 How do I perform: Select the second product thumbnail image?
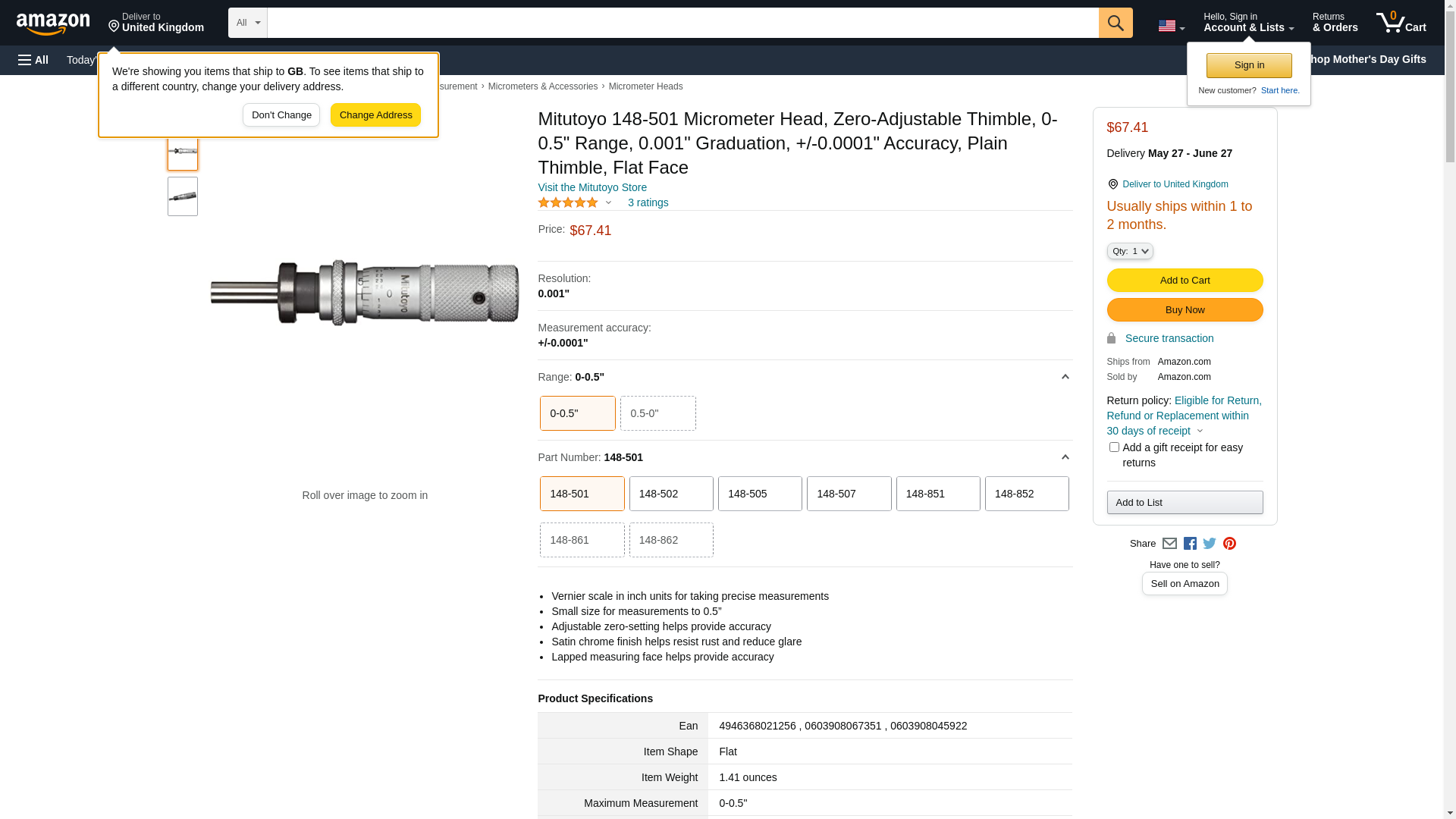click(x=183, y=196)
